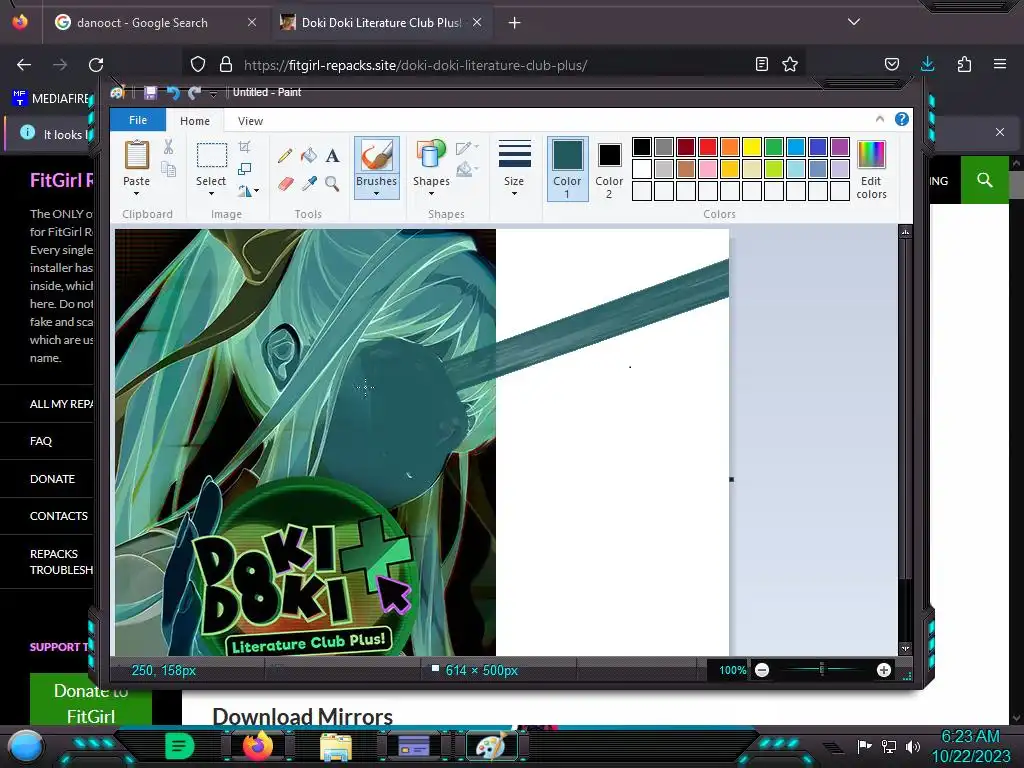This screenshot has width=1024, height=768.
Task: Click the Firefox address bar URL
Action: 415,65
